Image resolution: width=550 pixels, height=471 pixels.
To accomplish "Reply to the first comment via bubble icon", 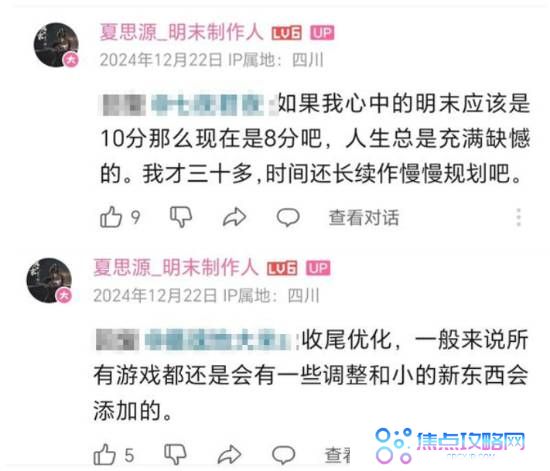I will click(x=288, y=217).
